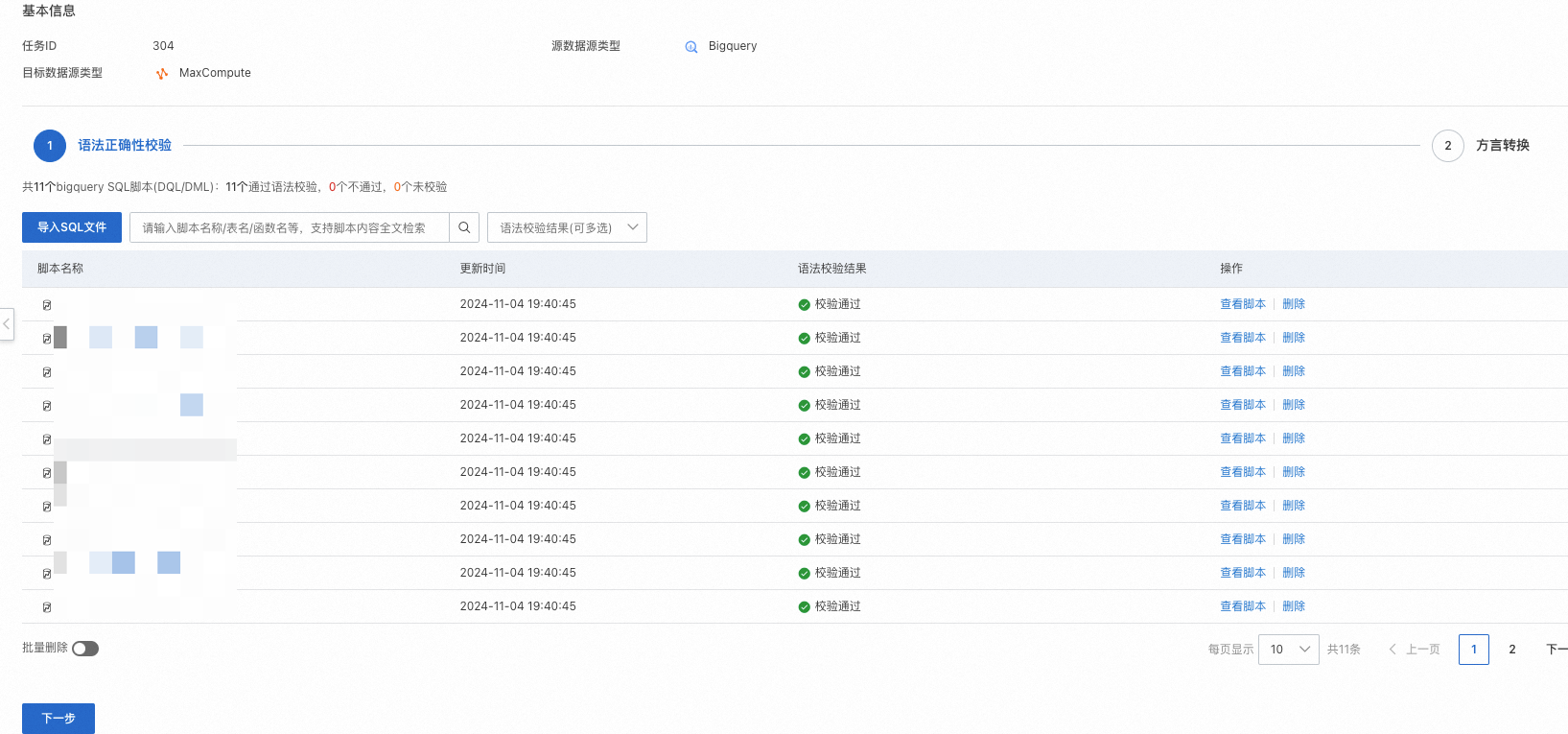Click 删除 link in the last row
1568x734 pixels.
point(1294,606)
